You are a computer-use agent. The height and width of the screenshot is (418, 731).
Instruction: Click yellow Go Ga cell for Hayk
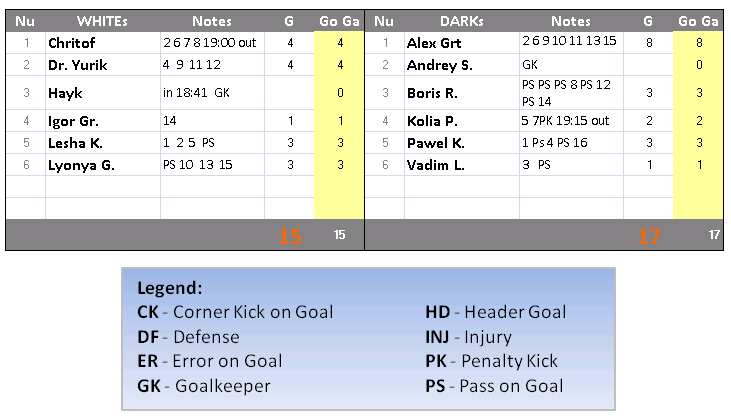coord(339,92)
